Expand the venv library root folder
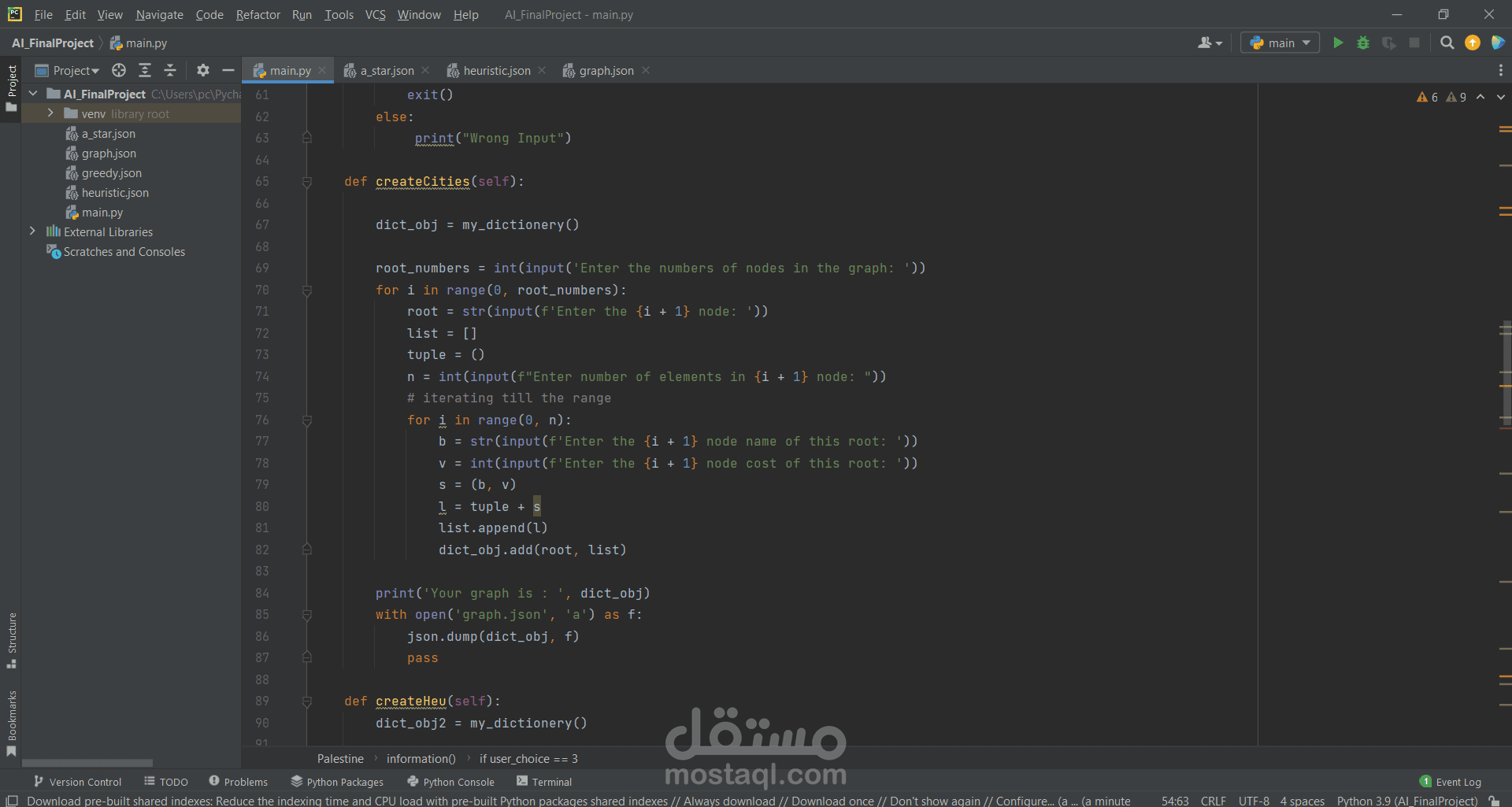The height and width of the screenshot is (807, 1512). pyautogui.click(x=50, y=113)
